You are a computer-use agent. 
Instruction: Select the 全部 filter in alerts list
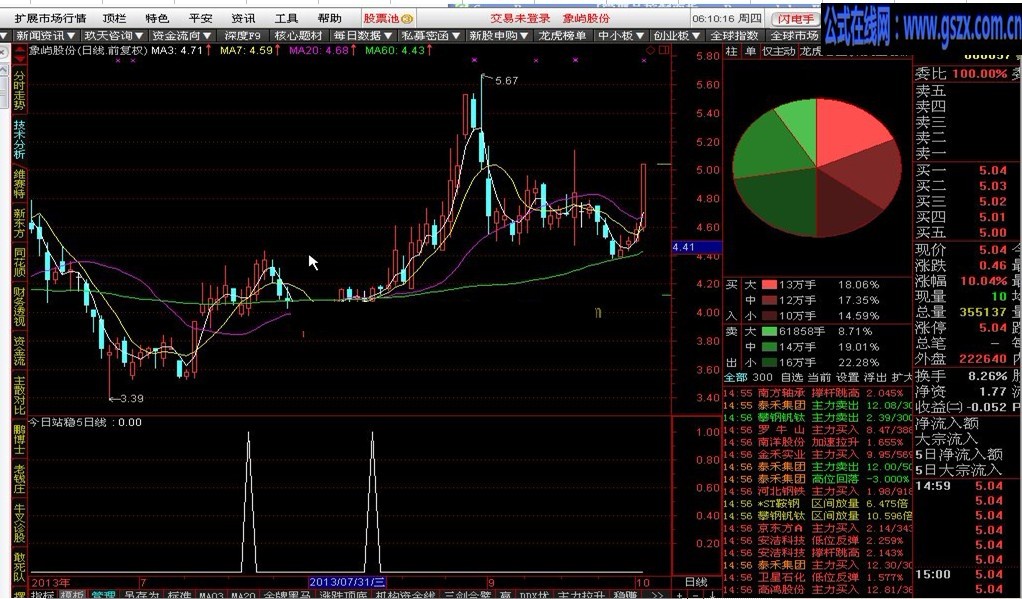[x=736, y=377]
